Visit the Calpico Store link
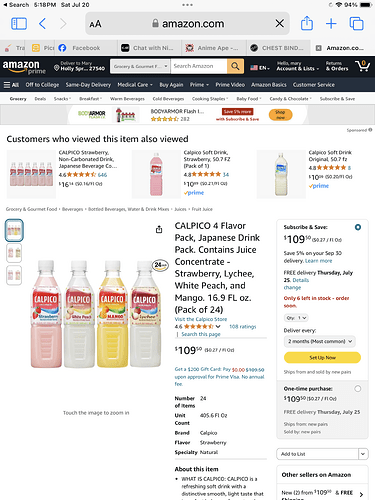Viewport: 375px width, 500px height. pyautogui.click(x=201, y=319)
